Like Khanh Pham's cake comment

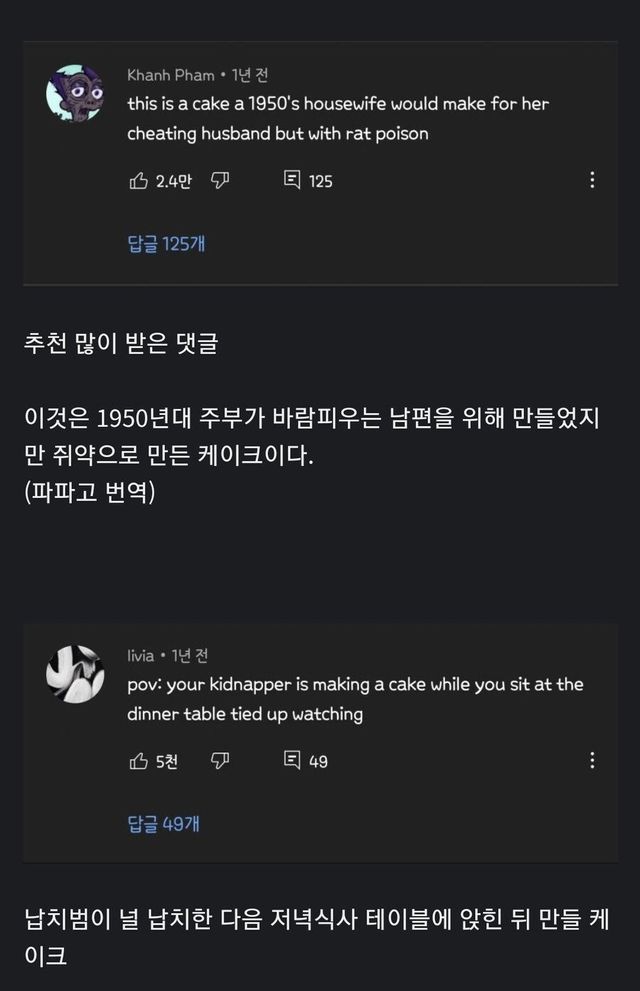point(138,180)
